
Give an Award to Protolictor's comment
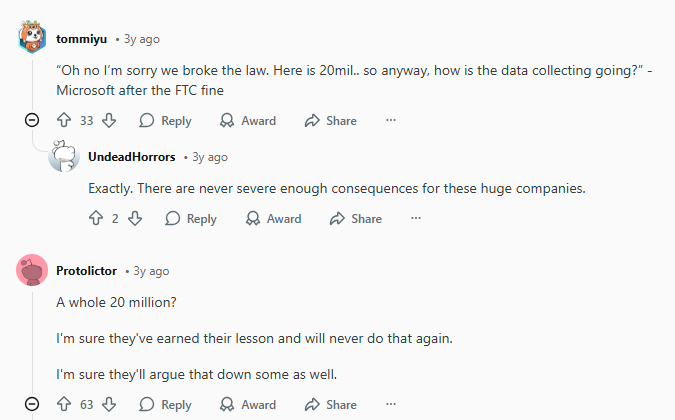pos(248,404)
